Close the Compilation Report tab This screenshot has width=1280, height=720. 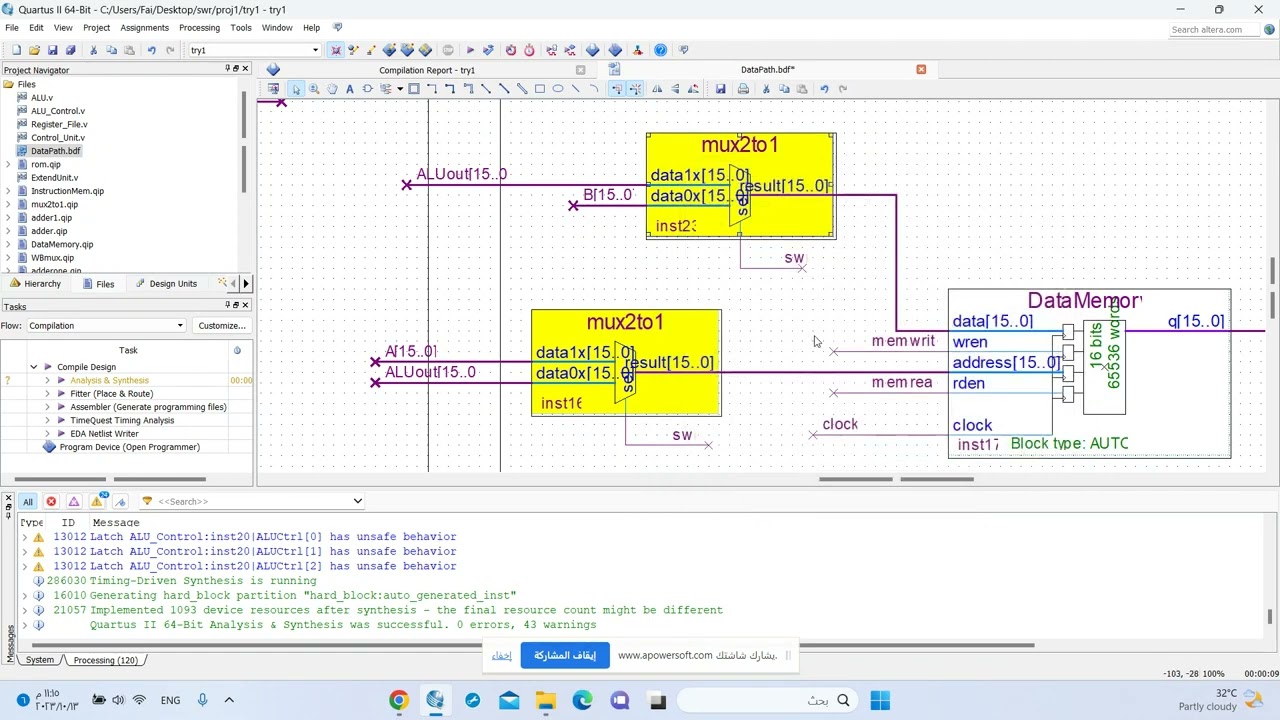580,70
